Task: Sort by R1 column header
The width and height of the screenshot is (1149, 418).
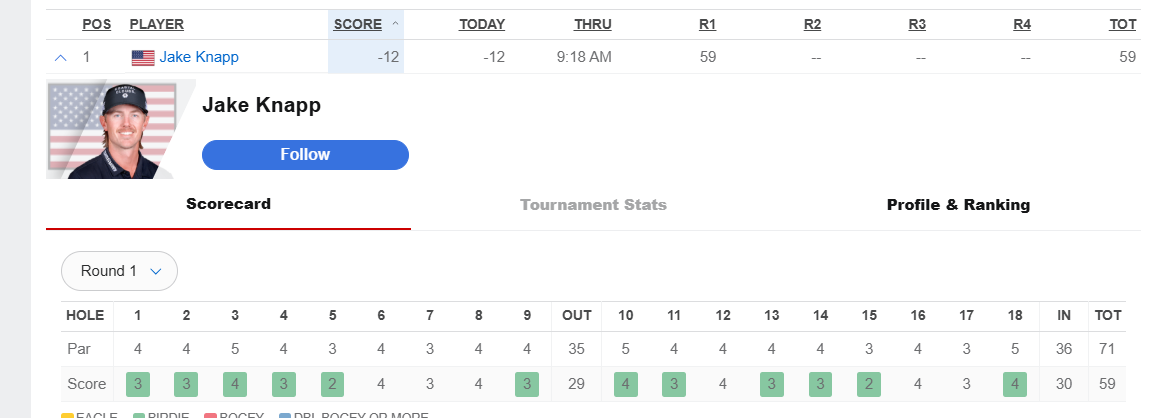Action: pos(708,24)
